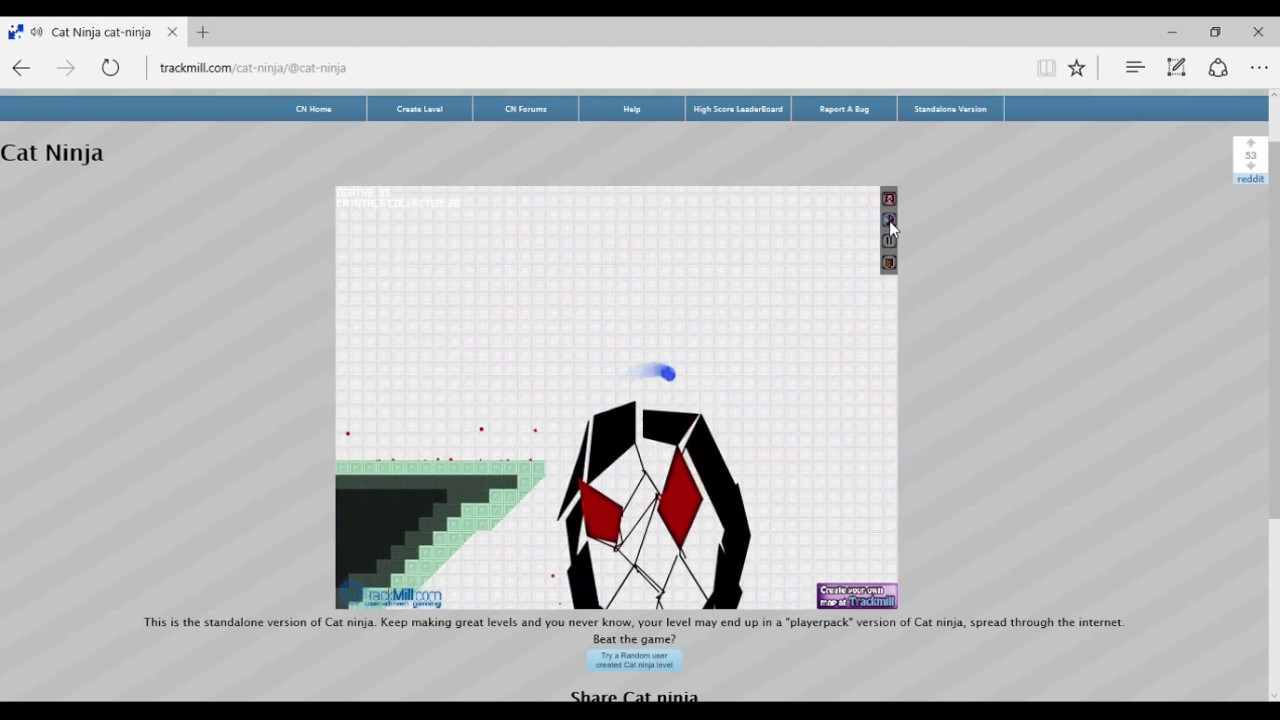Open CN Home menu item
Screen dimensions: 1280x720
point(313,109)
